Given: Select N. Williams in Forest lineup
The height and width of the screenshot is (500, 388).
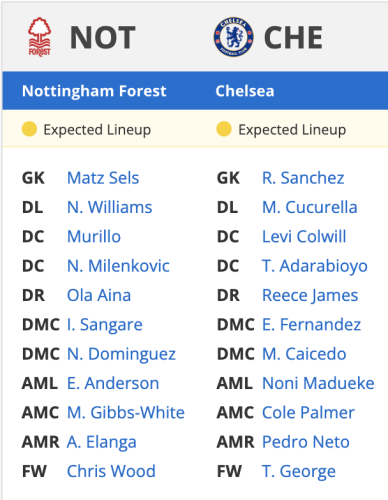Looking at the screenshot, I should tap(110, 207).
